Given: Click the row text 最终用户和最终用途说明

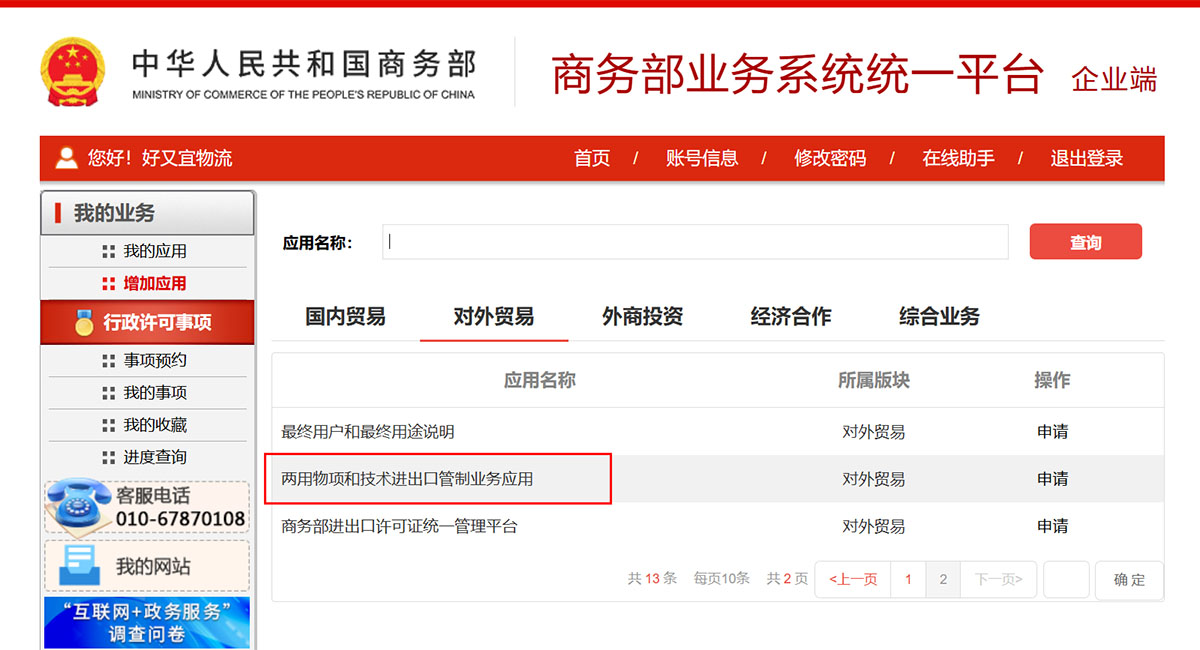Looking at the screenshot, I should [368, 432].
